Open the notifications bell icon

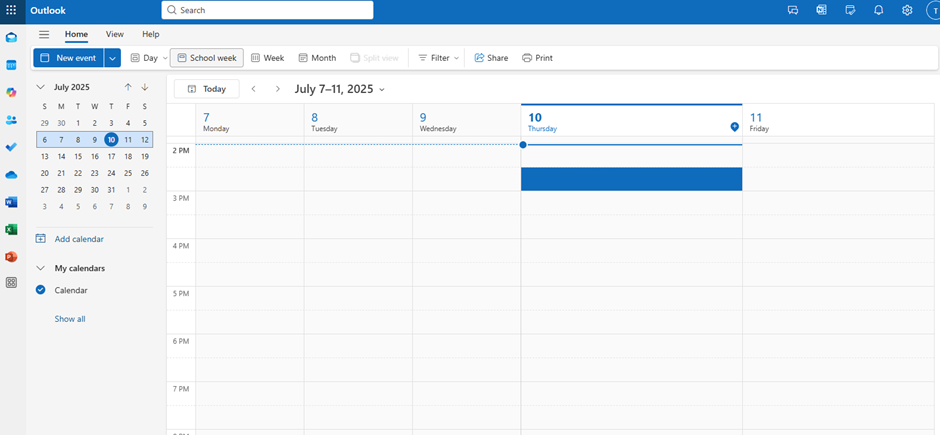878,10
